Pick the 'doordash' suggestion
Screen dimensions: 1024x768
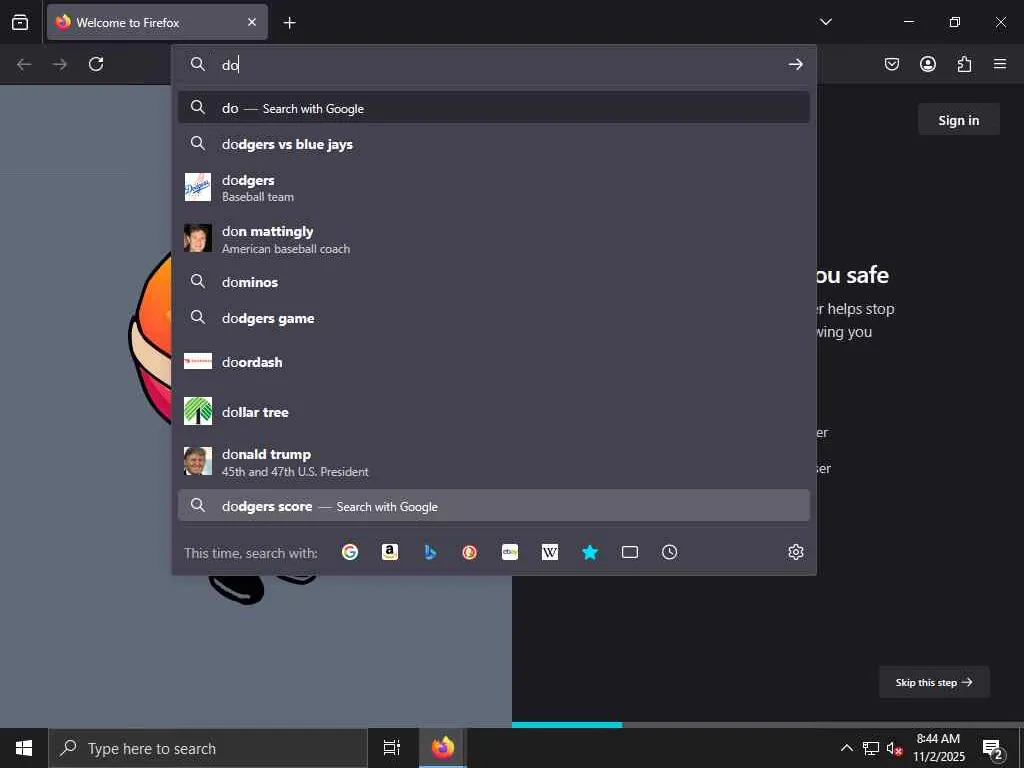494,361
